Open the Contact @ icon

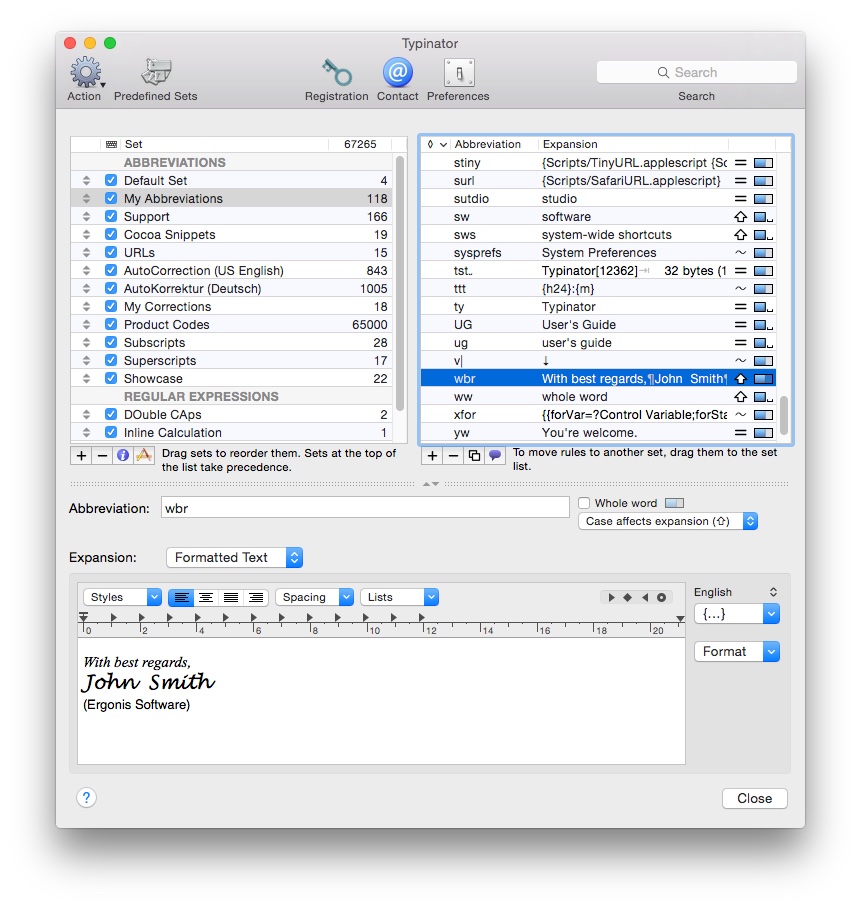[x=397, y=74]
